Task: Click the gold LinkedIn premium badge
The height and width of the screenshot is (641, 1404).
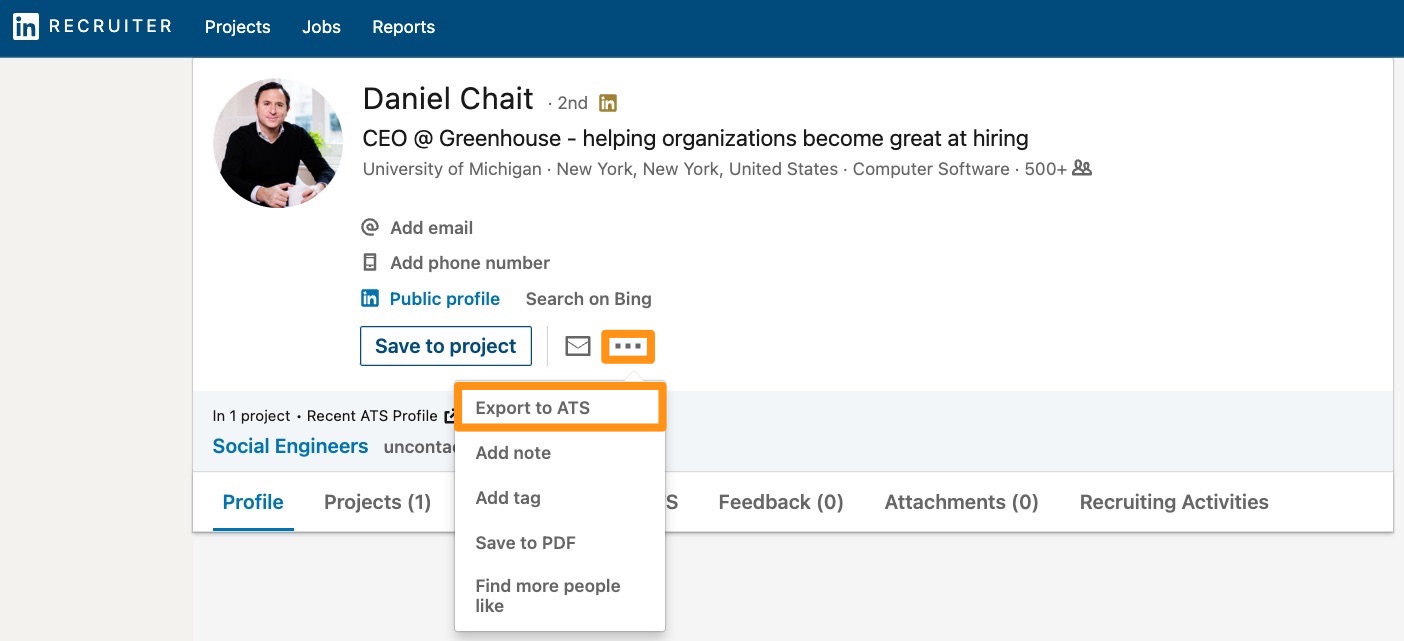Action: tap(608, 102)
